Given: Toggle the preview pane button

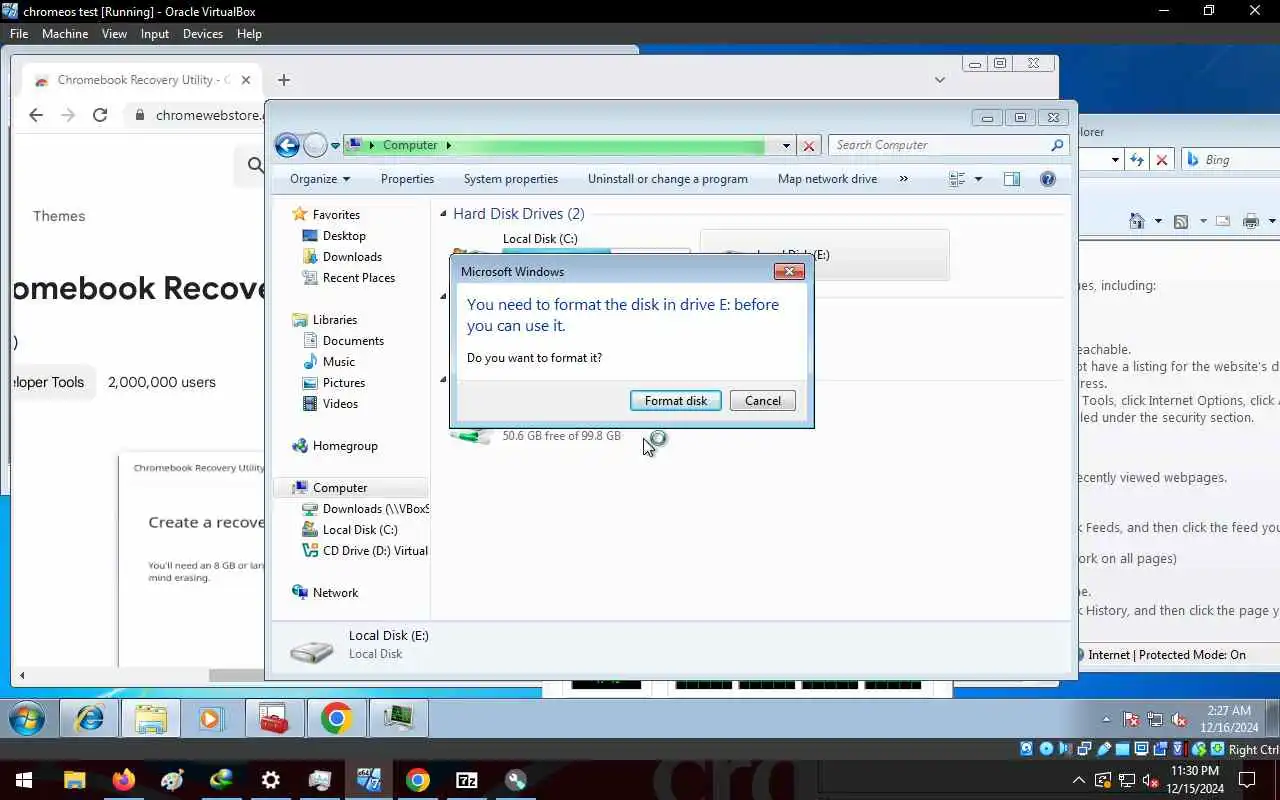Looking at the screenshot, I should [1012, 179].
